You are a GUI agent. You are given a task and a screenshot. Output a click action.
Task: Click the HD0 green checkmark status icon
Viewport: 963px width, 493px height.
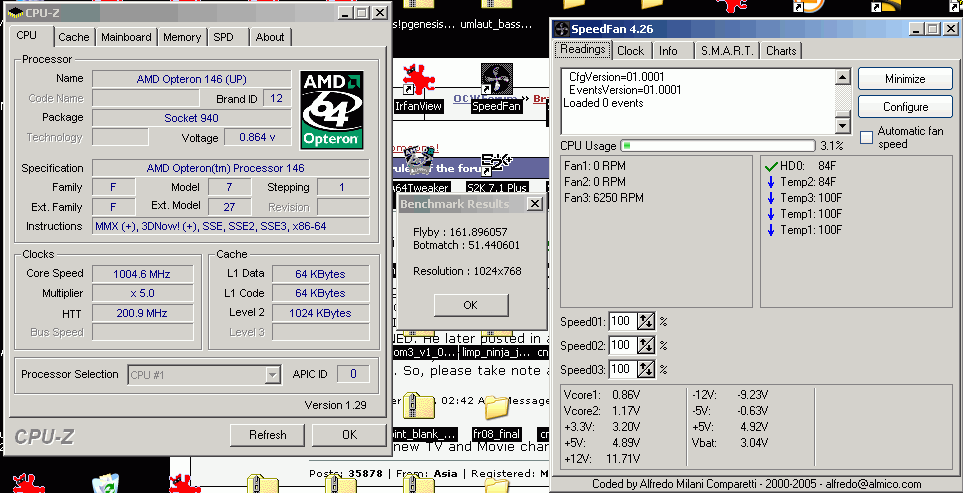pos(771,166)
